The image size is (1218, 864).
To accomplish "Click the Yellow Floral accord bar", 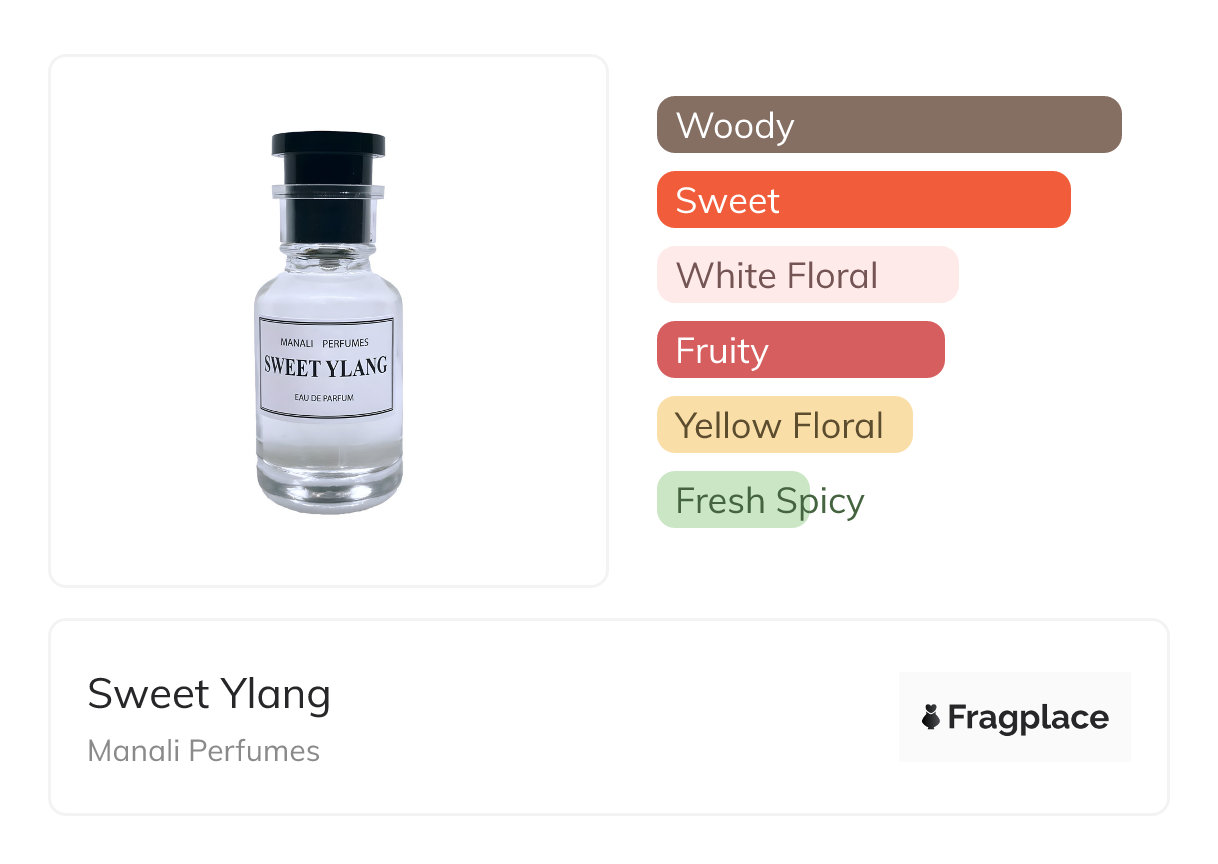I will [x=784, y=425].
